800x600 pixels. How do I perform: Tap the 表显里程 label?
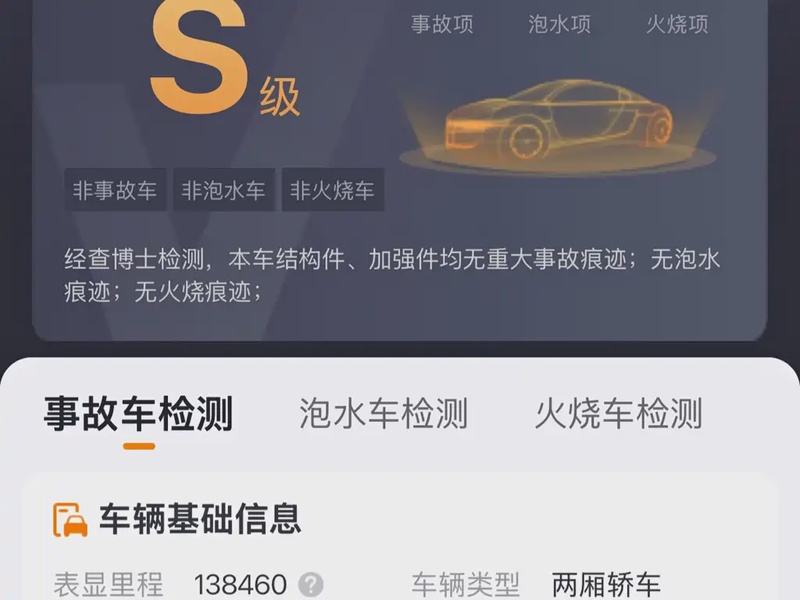point(109,585)
